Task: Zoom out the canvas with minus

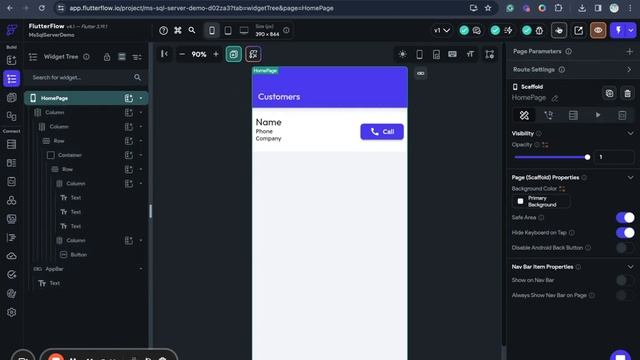Action: coord(182,54)
